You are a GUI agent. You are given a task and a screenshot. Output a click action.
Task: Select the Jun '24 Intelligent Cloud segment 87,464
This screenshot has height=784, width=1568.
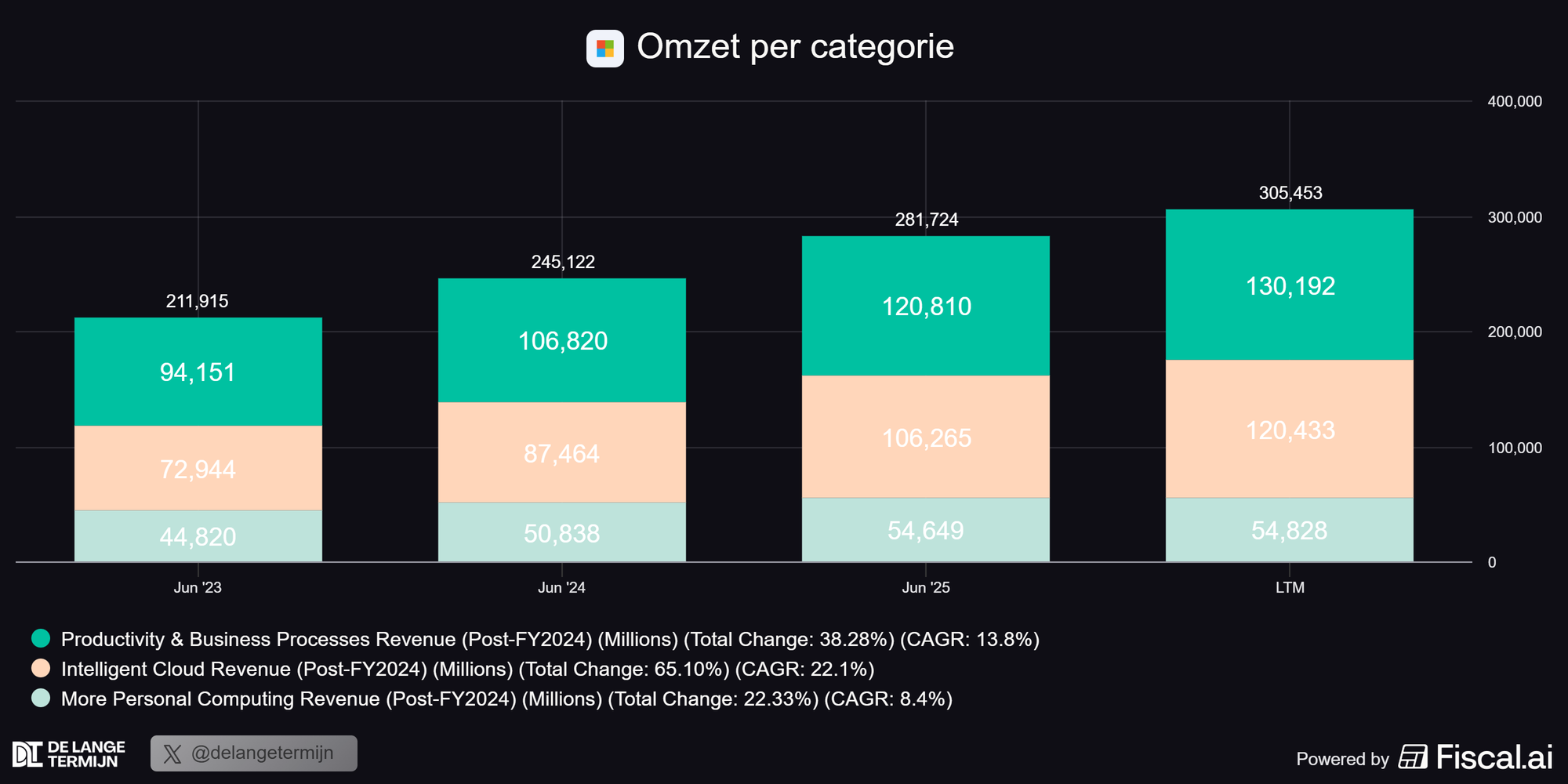coord(561,453)
